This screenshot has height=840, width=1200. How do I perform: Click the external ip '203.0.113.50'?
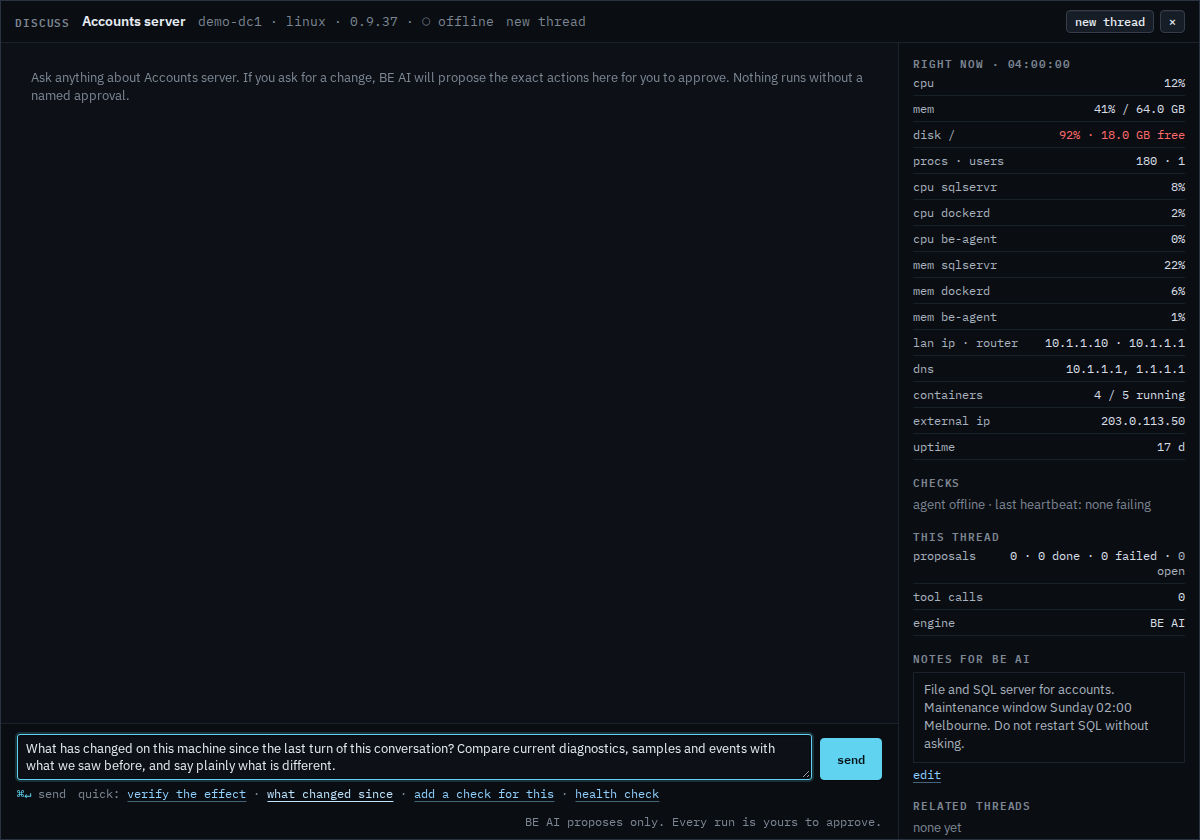coord(1143,421)
